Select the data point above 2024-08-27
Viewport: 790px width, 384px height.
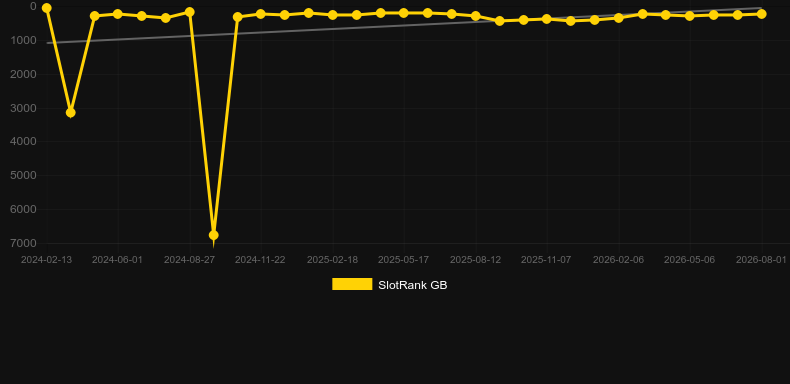[x=190, y=12]
